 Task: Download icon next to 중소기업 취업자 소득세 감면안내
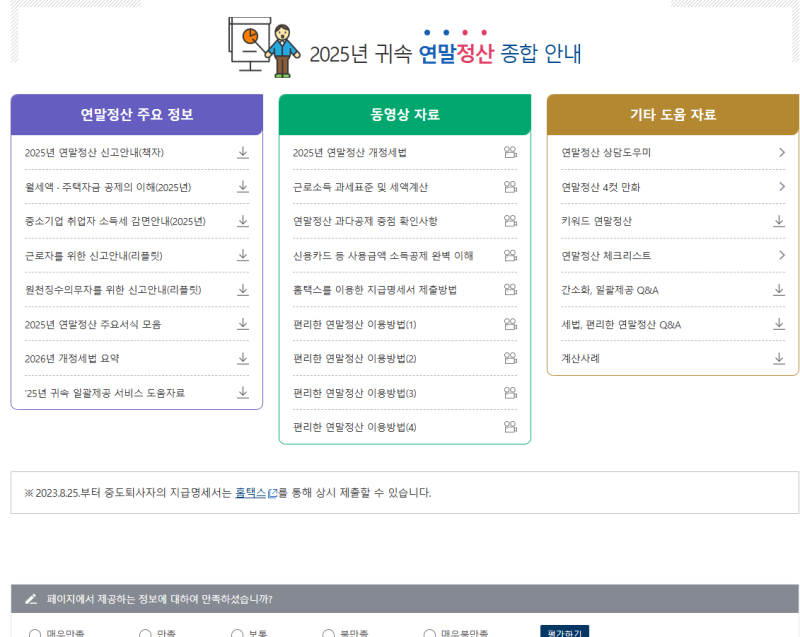[x=243, y=221]
